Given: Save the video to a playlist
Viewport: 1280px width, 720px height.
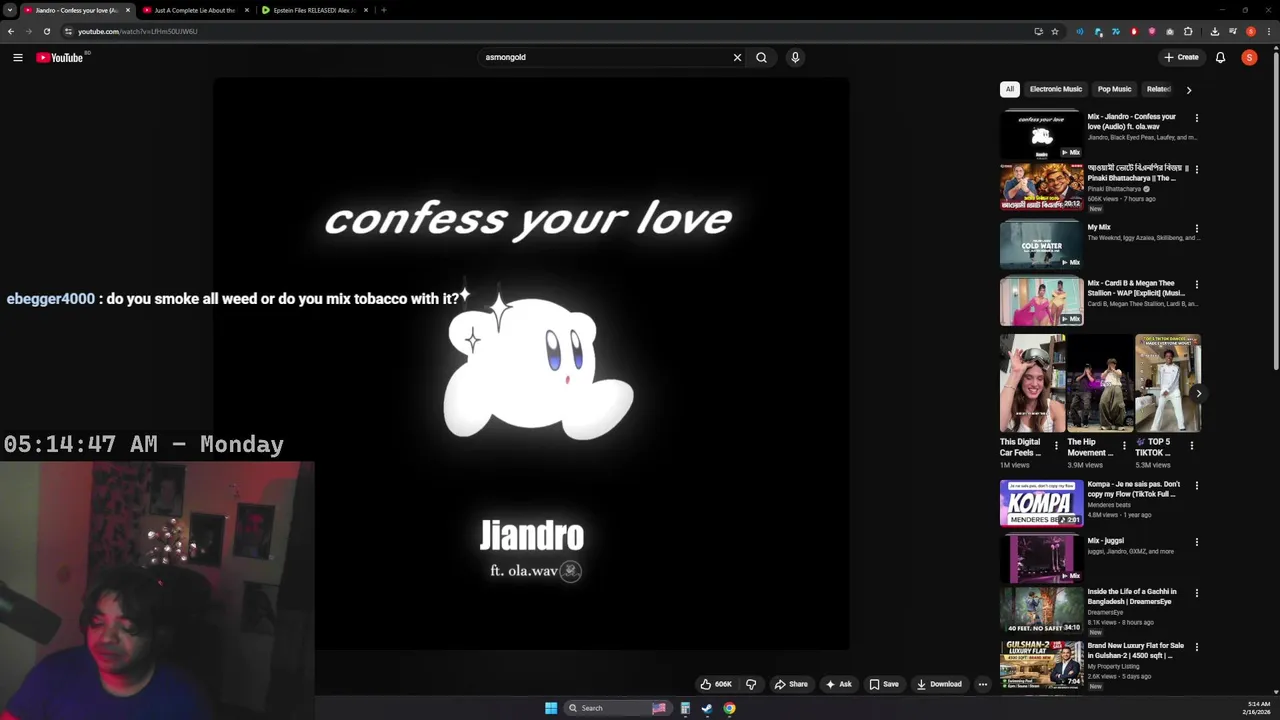Looking at the screenshot, I should (884, 684).
